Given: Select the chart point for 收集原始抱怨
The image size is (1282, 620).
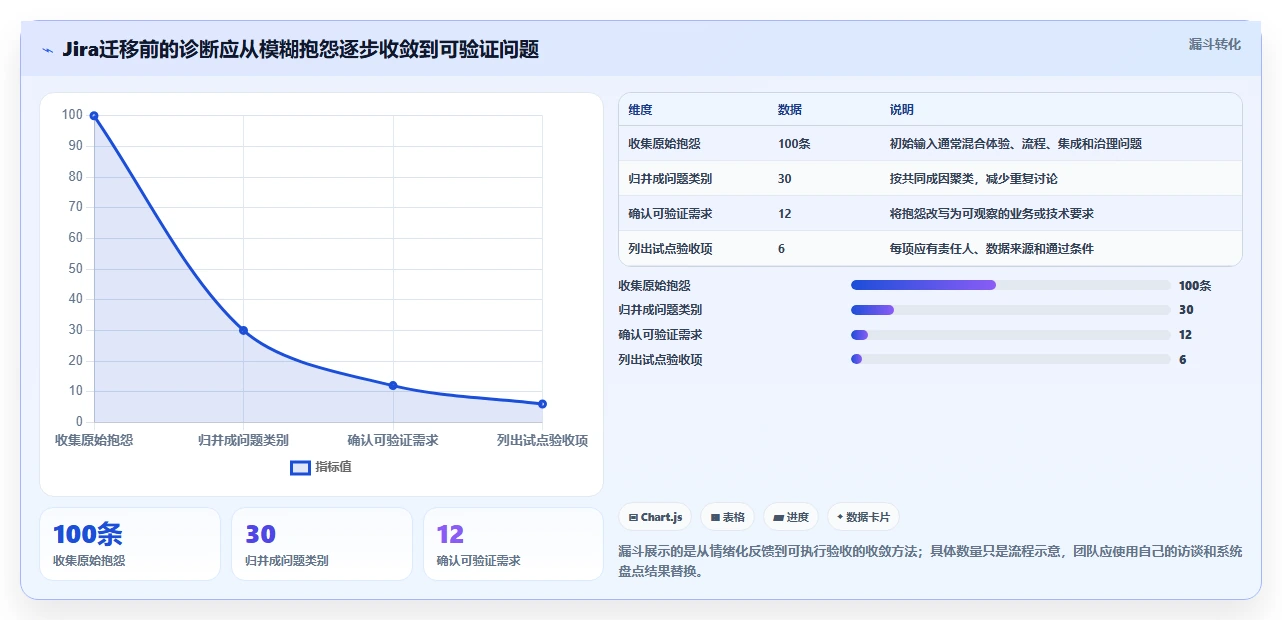Looking at the screenshot, I should 94,116.
